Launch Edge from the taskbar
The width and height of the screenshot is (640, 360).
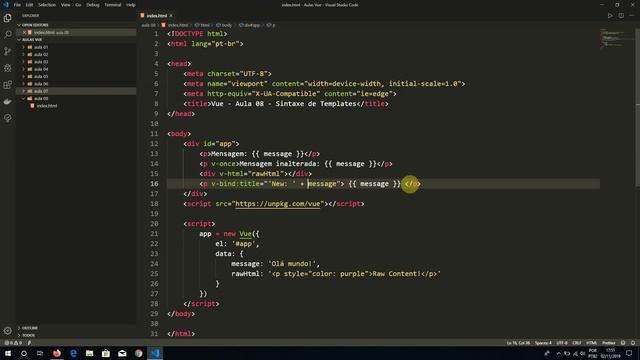(x=73, y=353)
